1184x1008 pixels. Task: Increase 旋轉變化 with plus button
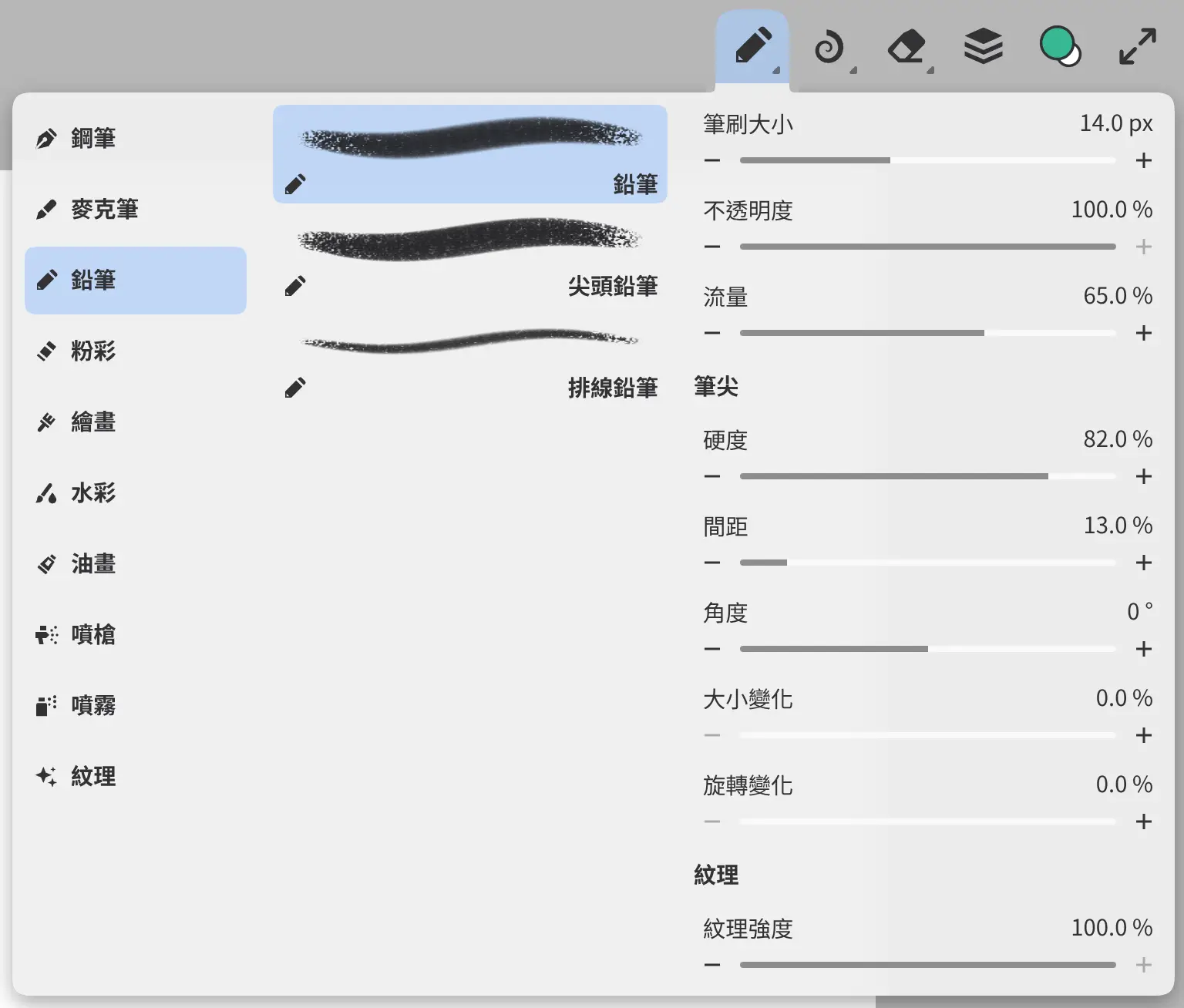point(1144,822)
